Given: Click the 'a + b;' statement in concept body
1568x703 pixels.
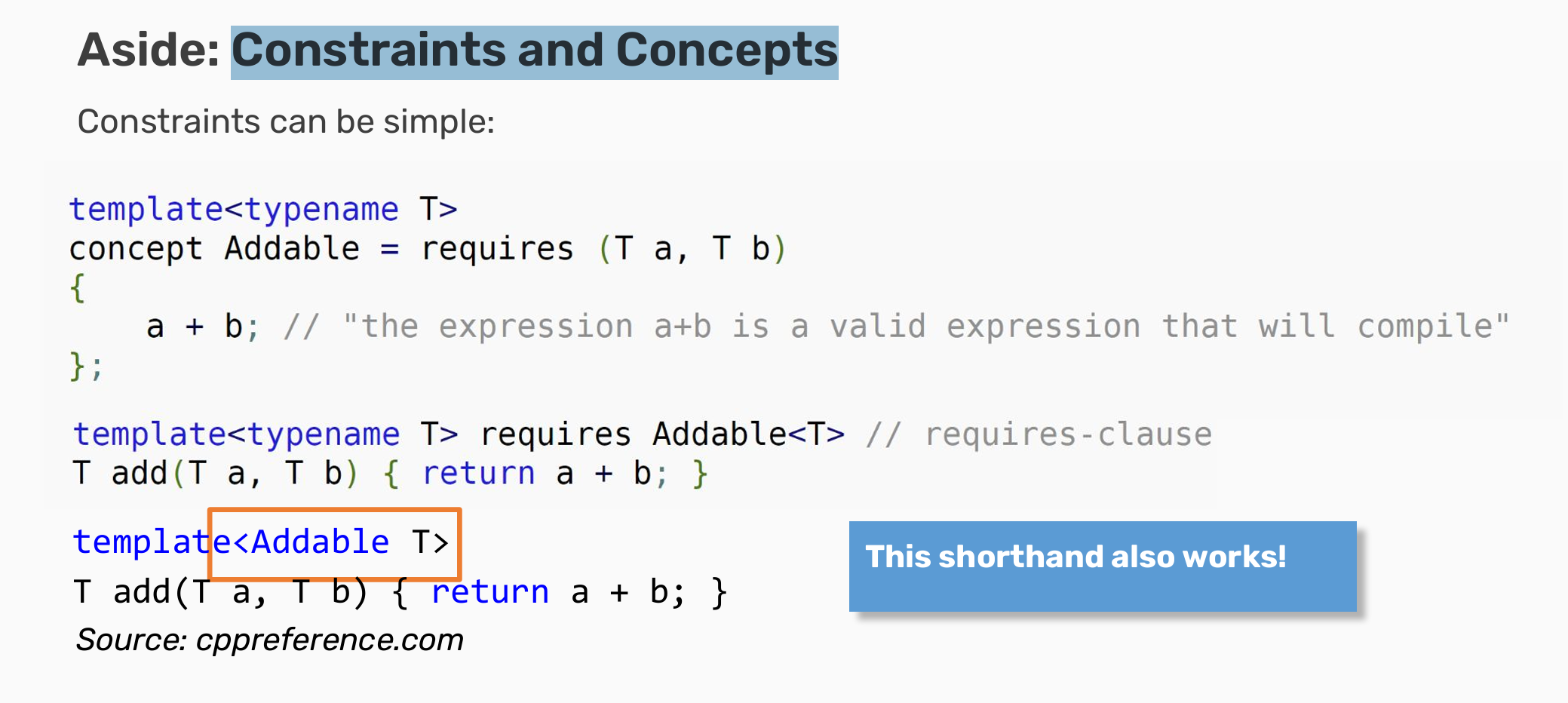Looking at the screenshot, I should (202, 327).
